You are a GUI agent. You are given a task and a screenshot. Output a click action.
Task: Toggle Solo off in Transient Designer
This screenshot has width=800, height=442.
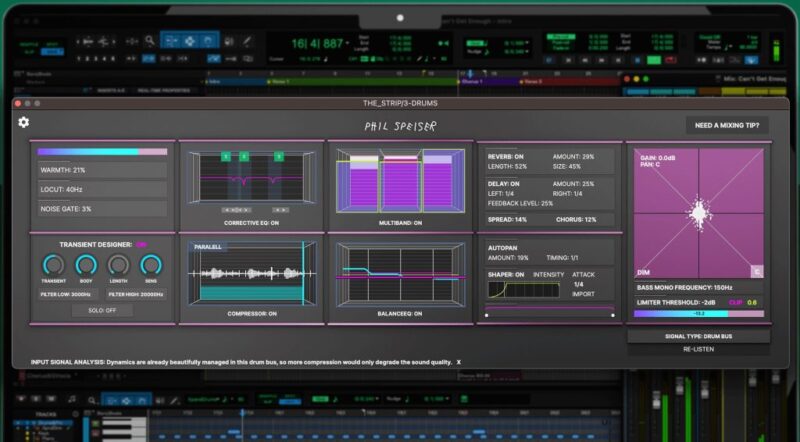(x=102, y=311)
